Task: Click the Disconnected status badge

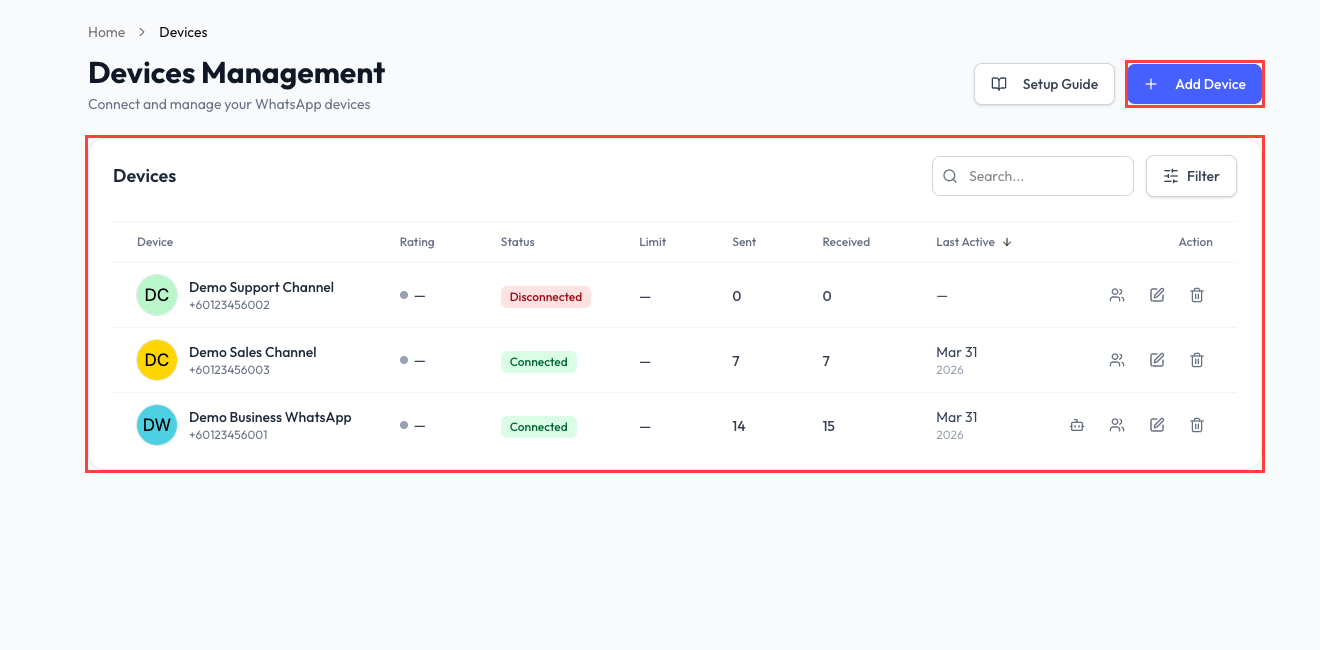Action: [546, 297]
